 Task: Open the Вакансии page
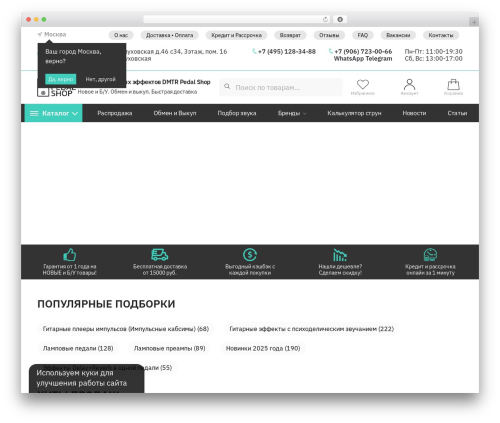(398, 35)
